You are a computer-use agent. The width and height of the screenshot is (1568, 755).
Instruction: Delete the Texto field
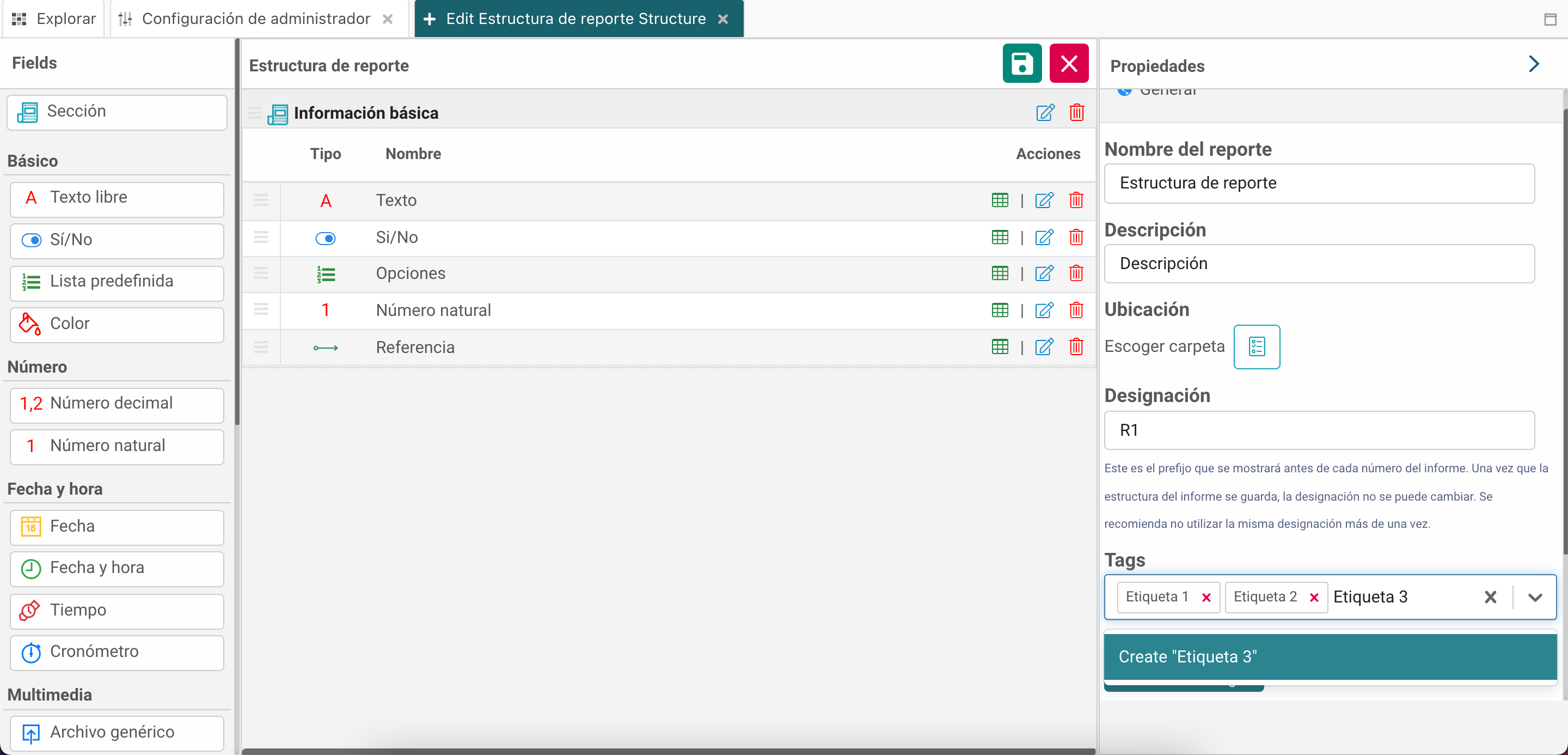[x=1076, y=200]
